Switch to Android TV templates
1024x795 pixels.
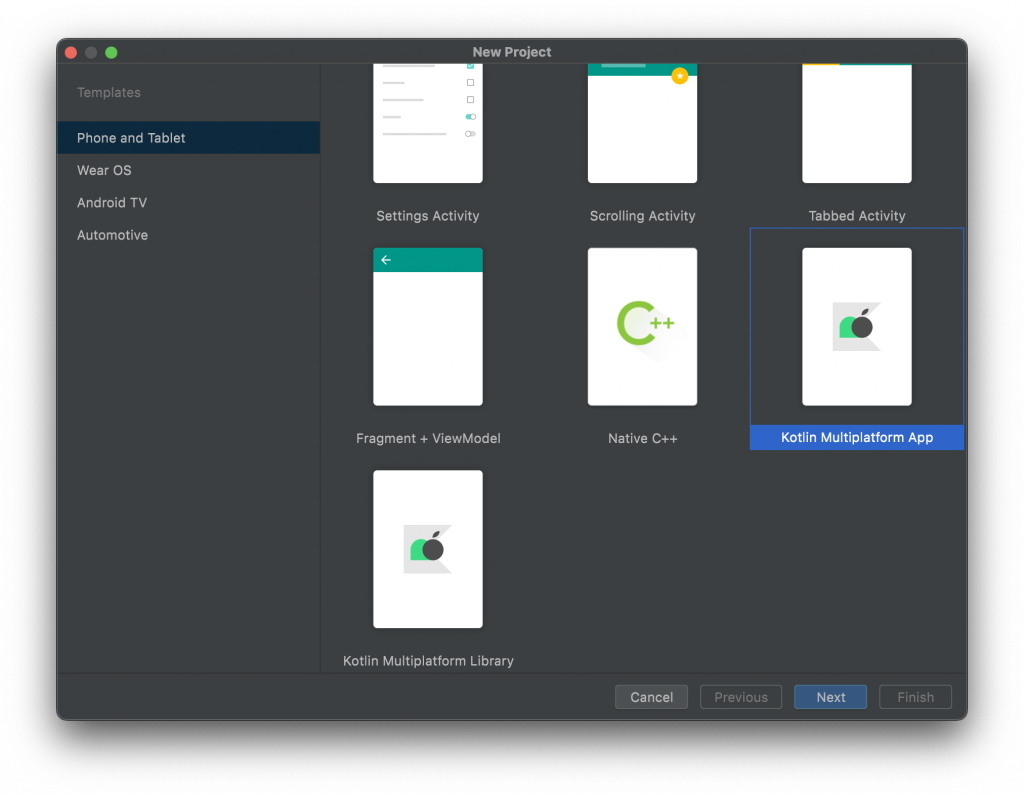click(188, 203)
